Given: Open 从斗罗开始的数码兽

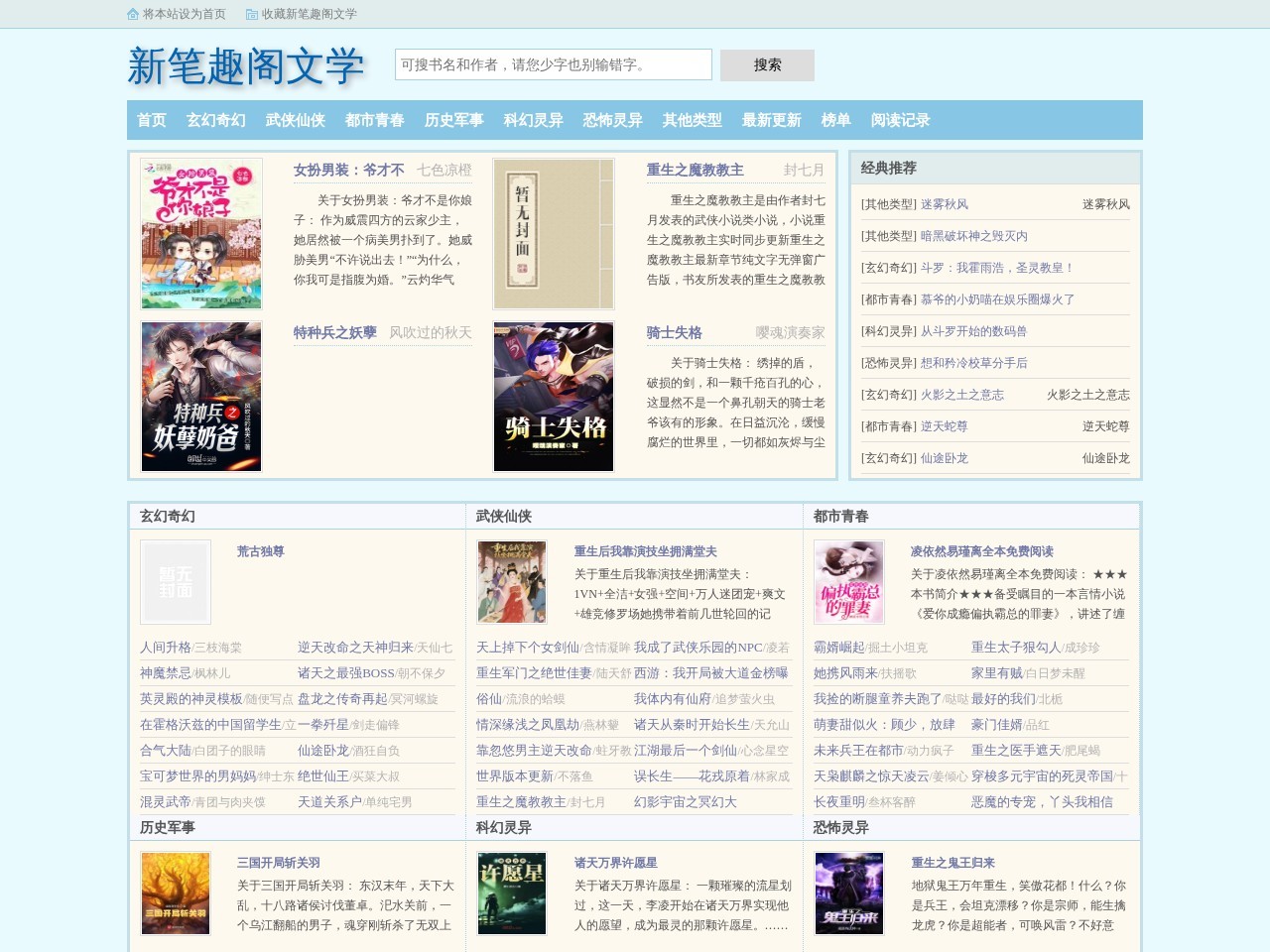Looking at the screenshot, I should (974, 331).
